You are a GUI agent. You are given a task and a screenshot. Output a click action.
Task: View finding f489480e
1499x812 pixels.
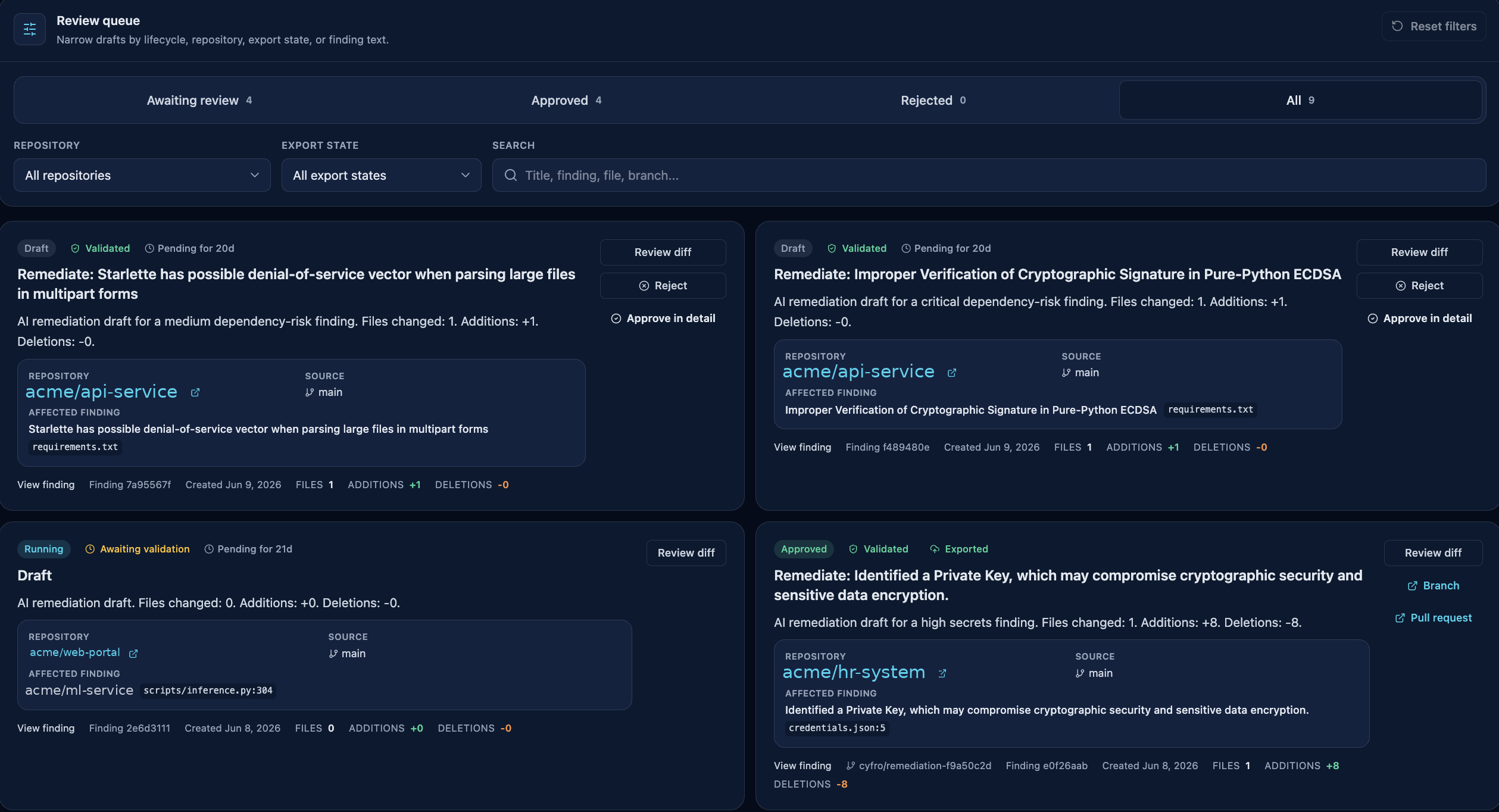(802, 447)
